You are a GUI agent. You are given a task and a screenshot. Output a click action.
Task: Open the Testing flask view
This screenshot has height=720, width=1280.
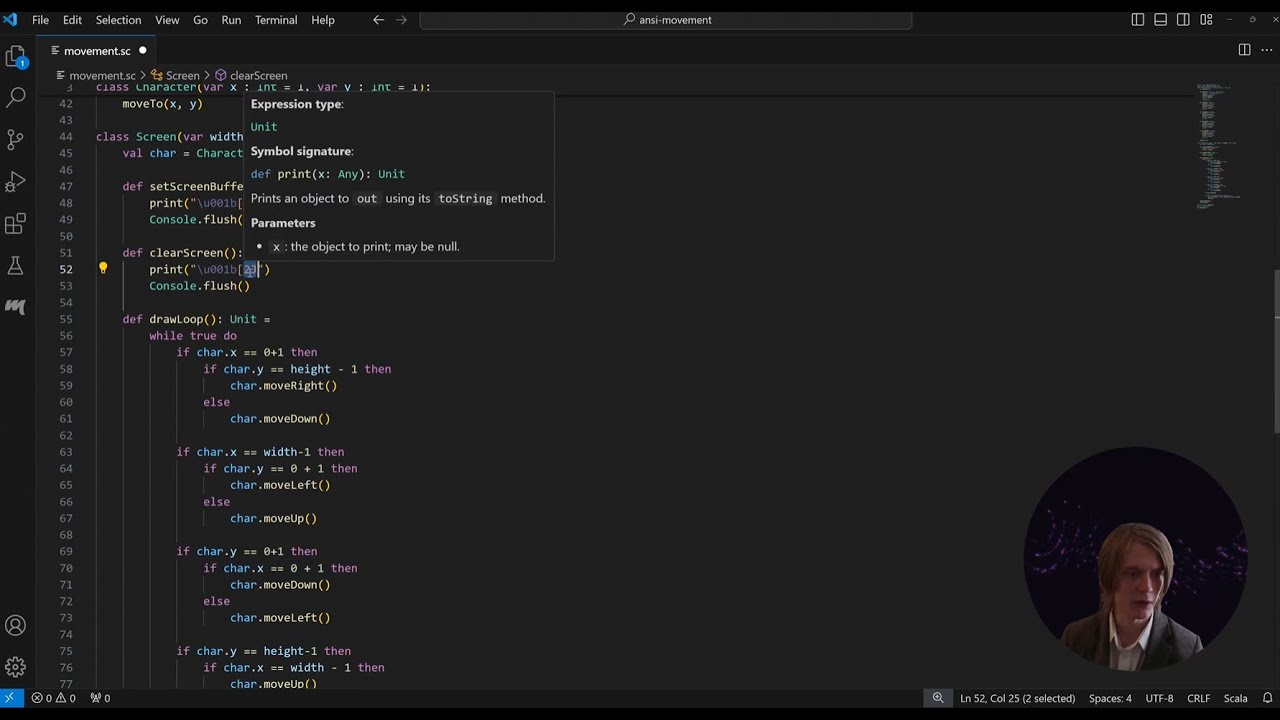pos(16,265)
